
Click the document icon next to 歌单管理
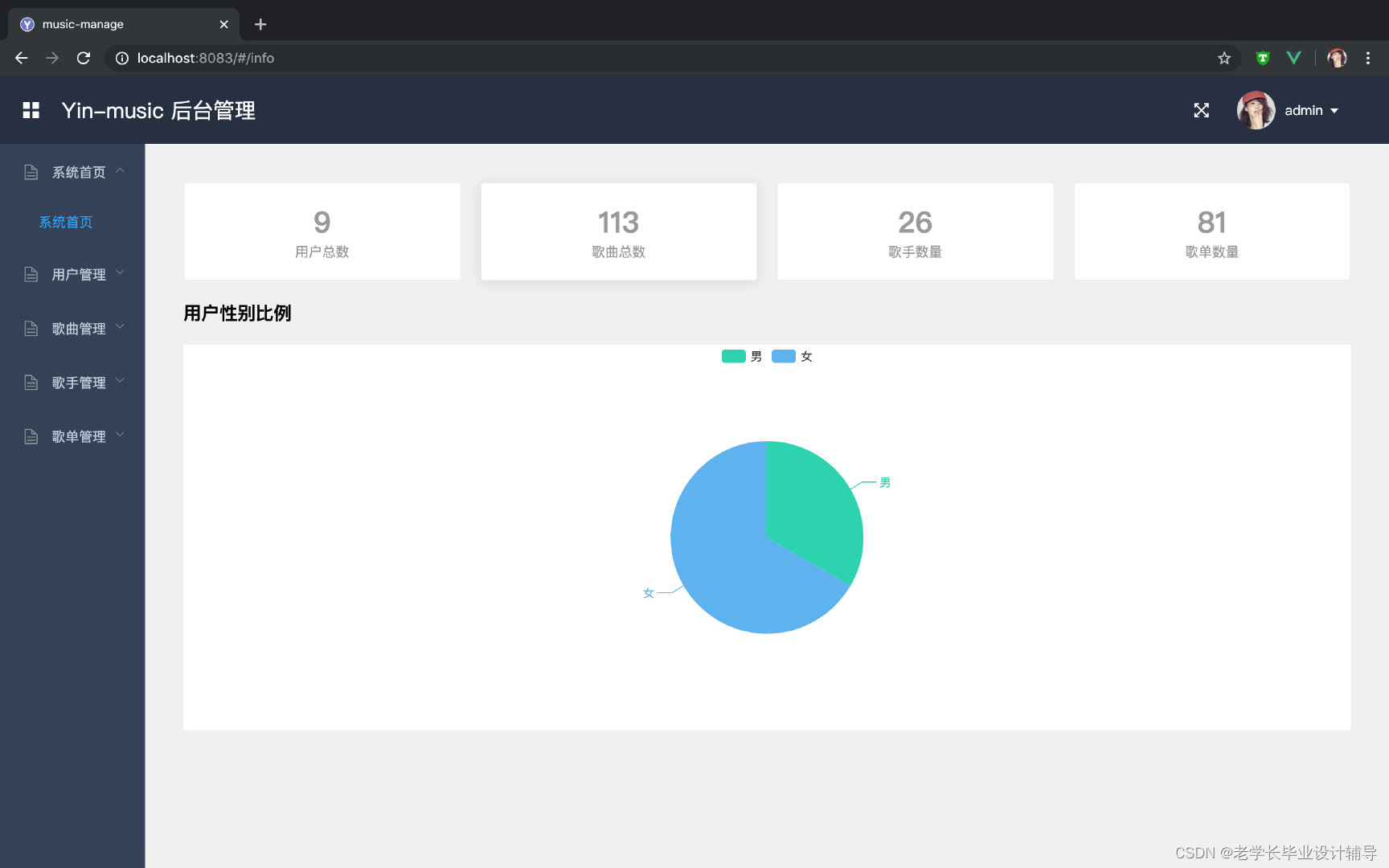click(x=31, y=436)
